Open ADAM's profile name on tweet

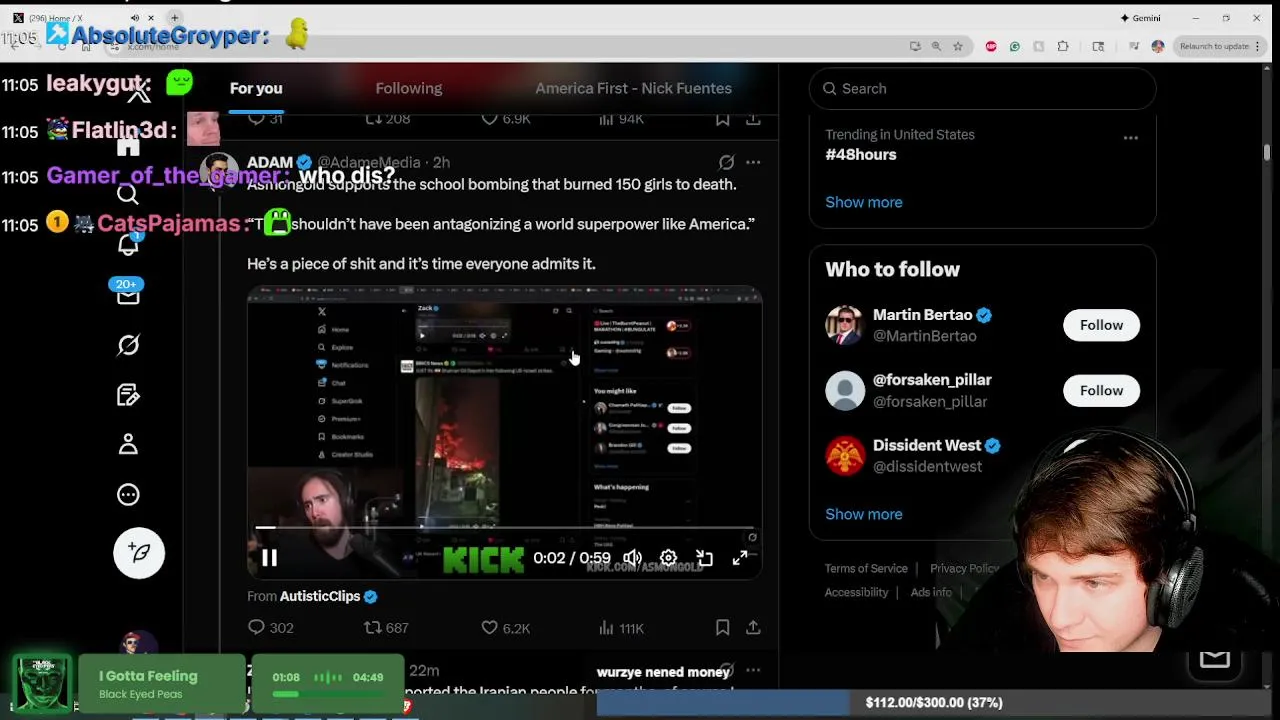coord(270,162)
